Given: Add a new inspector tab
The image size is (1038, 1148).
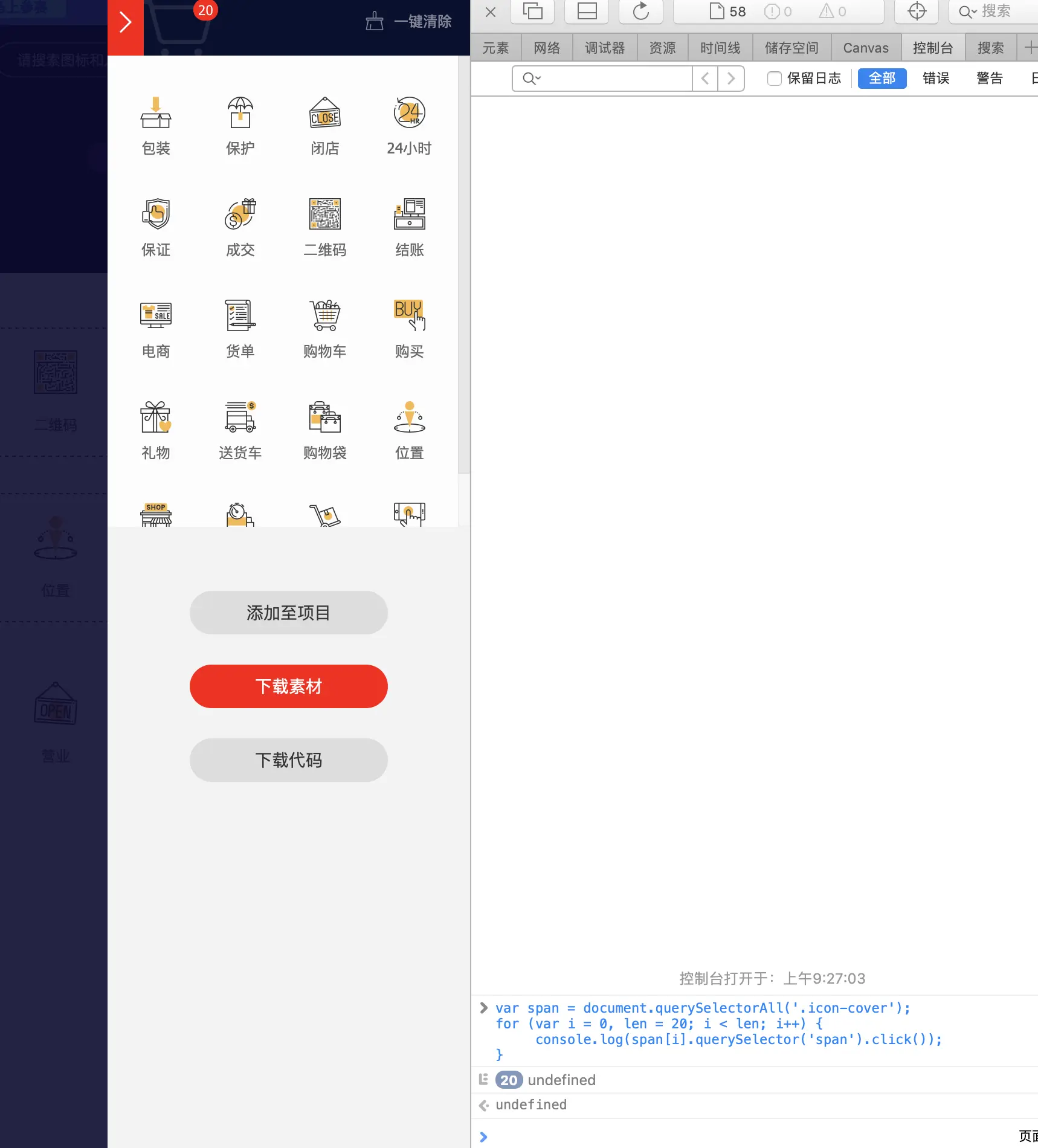Looking at the screenshot, I should (x=1030, y=48).
